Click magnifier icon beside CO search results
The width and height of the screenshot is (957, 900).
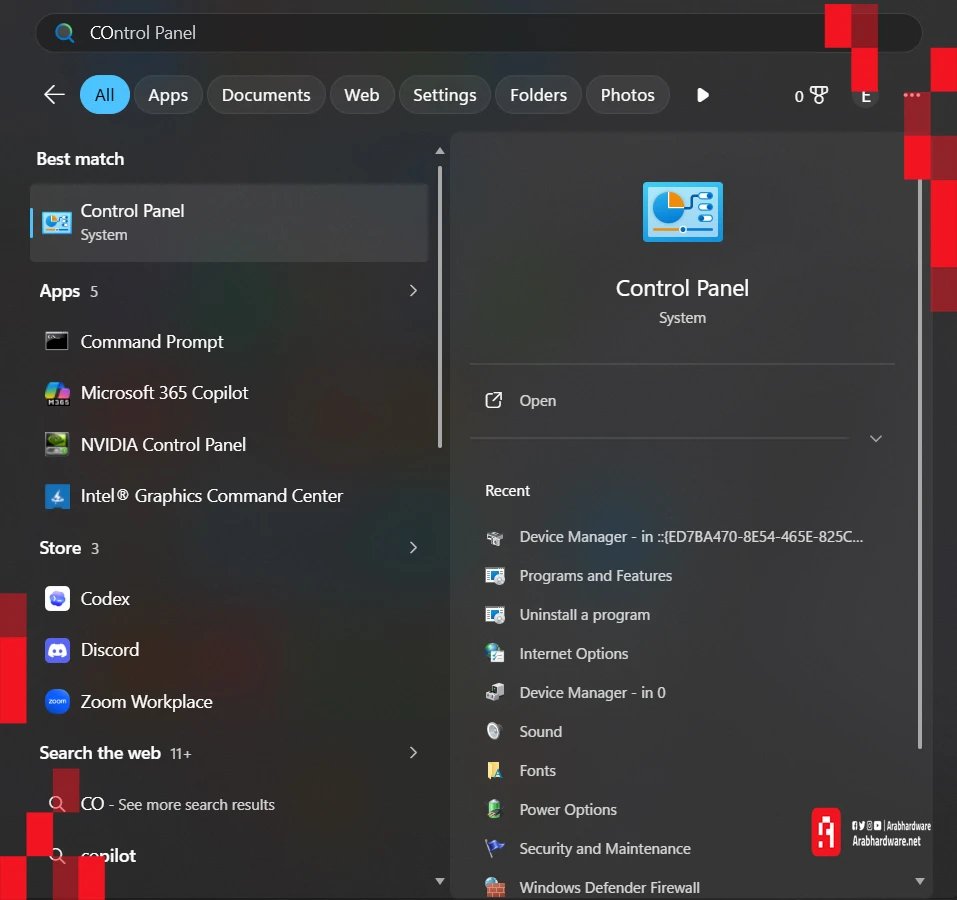click(x=57, y=804)
